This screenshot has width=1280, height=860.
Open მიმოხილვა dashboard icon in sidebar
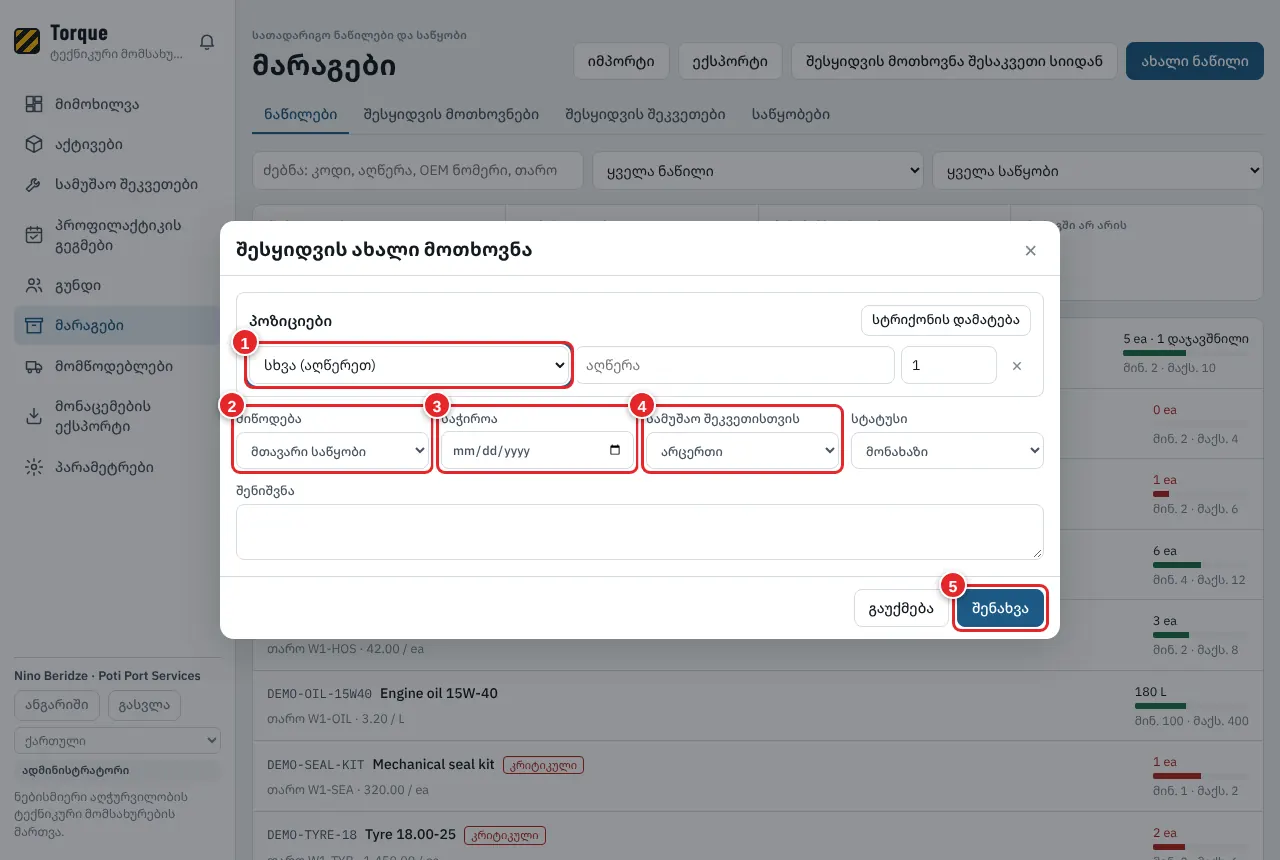point(34,104)
